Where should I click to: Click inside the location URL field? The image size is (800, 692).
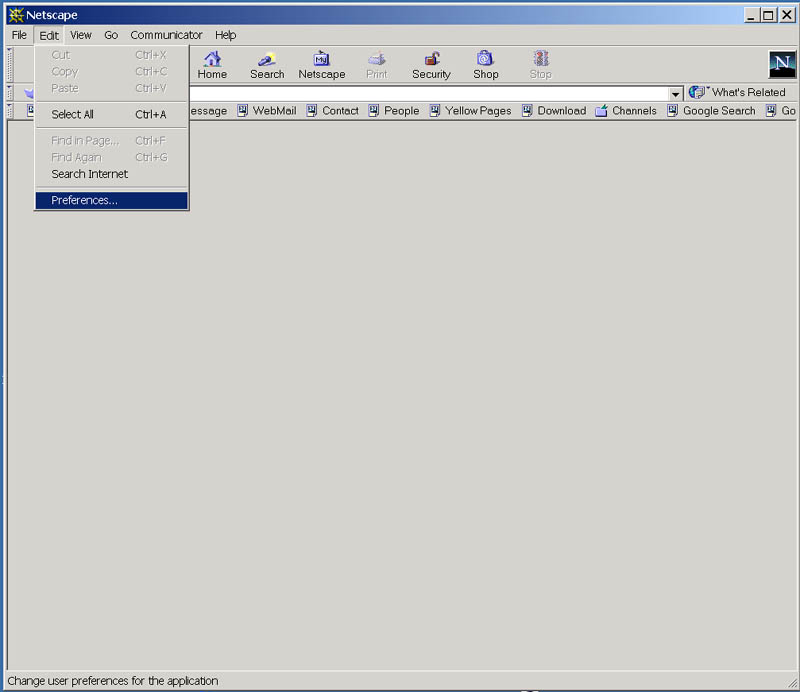[429, 94]
